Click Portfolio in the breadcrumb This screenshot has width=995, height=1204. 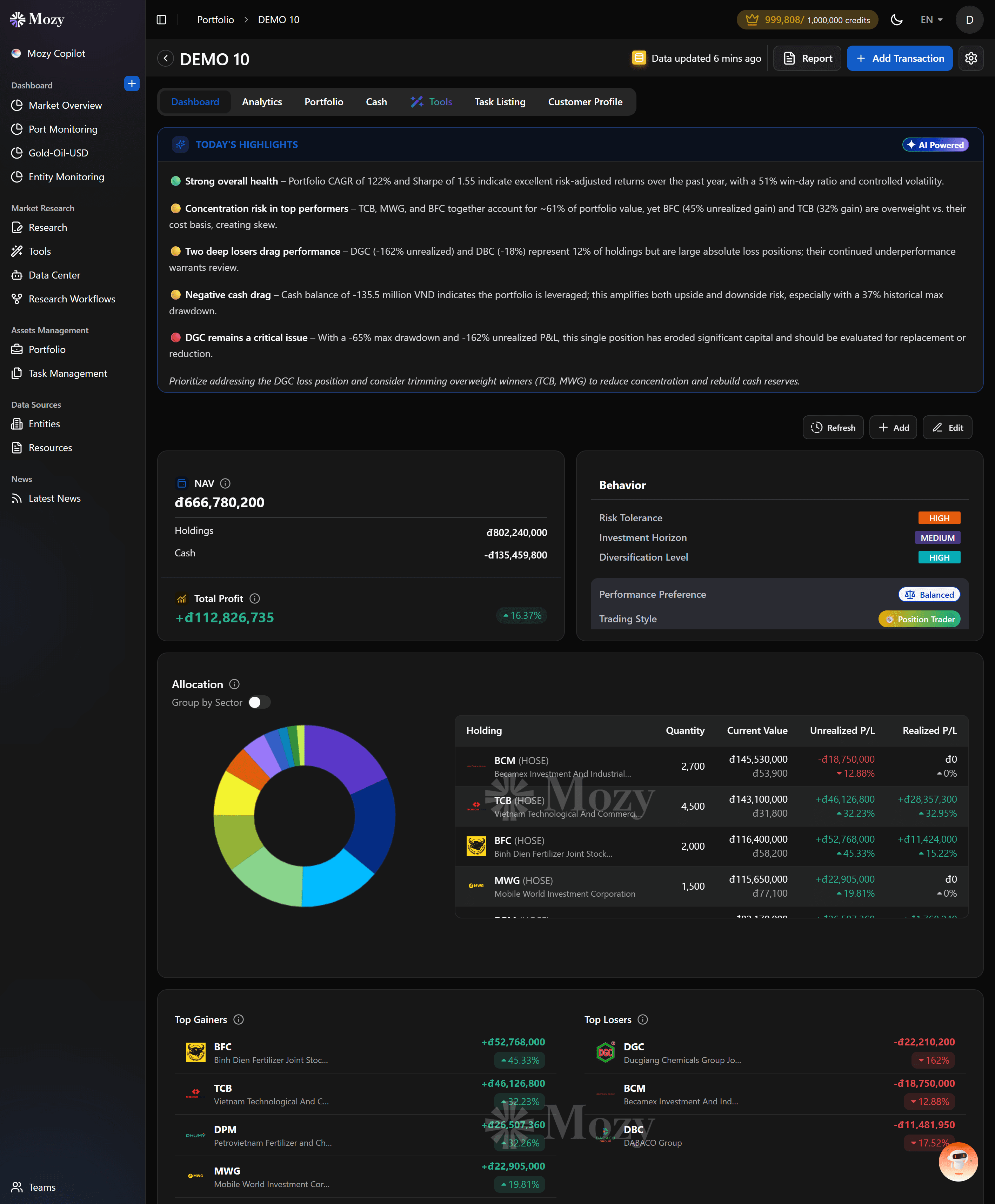click(215, 20)
